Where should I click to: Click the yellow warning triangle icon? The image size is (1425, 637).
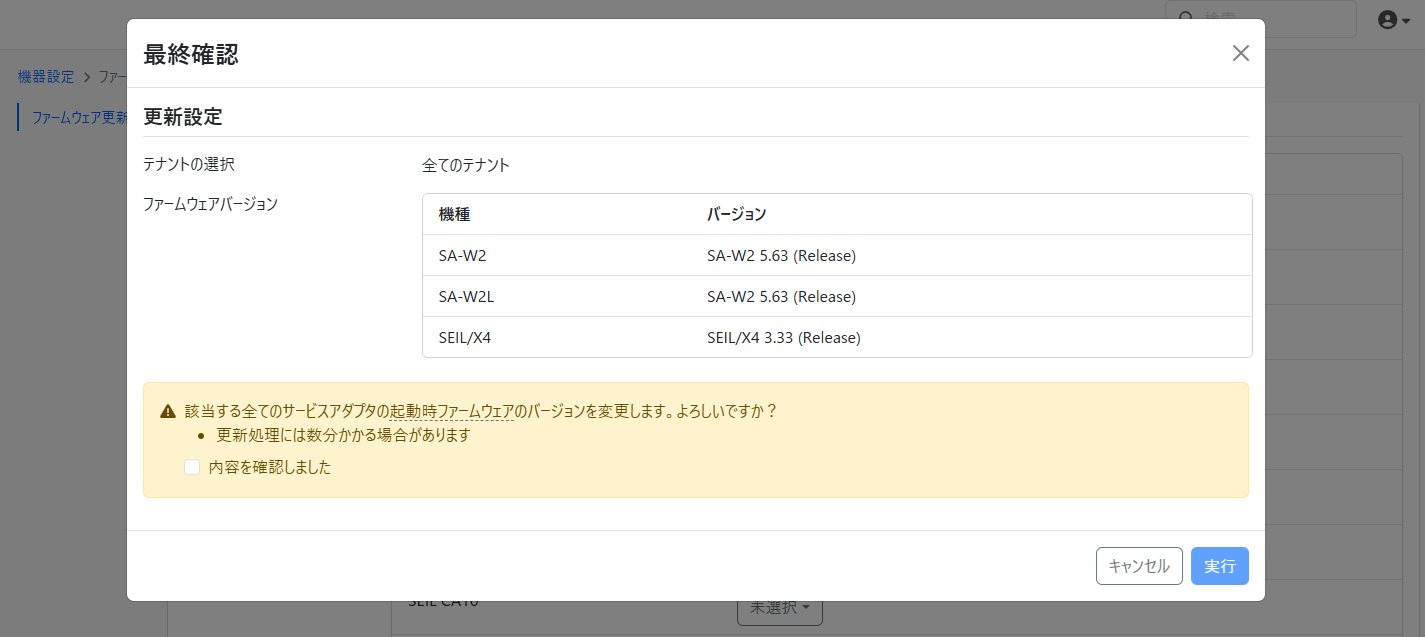(x=168, y=412)
